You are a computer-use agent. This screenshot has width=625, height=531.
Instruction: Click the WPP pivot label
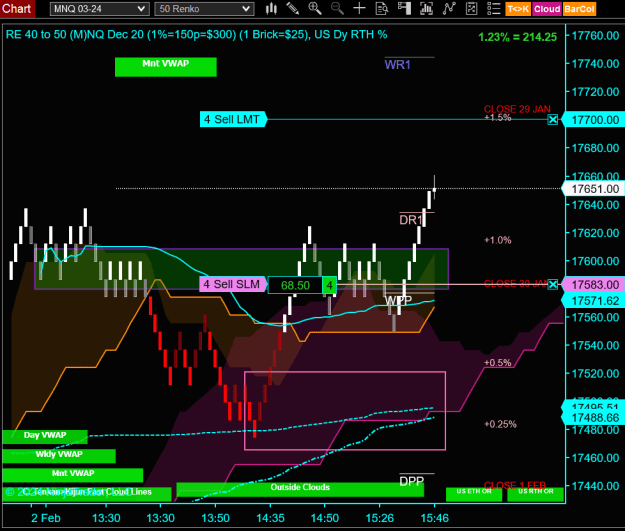coord(398,300)
